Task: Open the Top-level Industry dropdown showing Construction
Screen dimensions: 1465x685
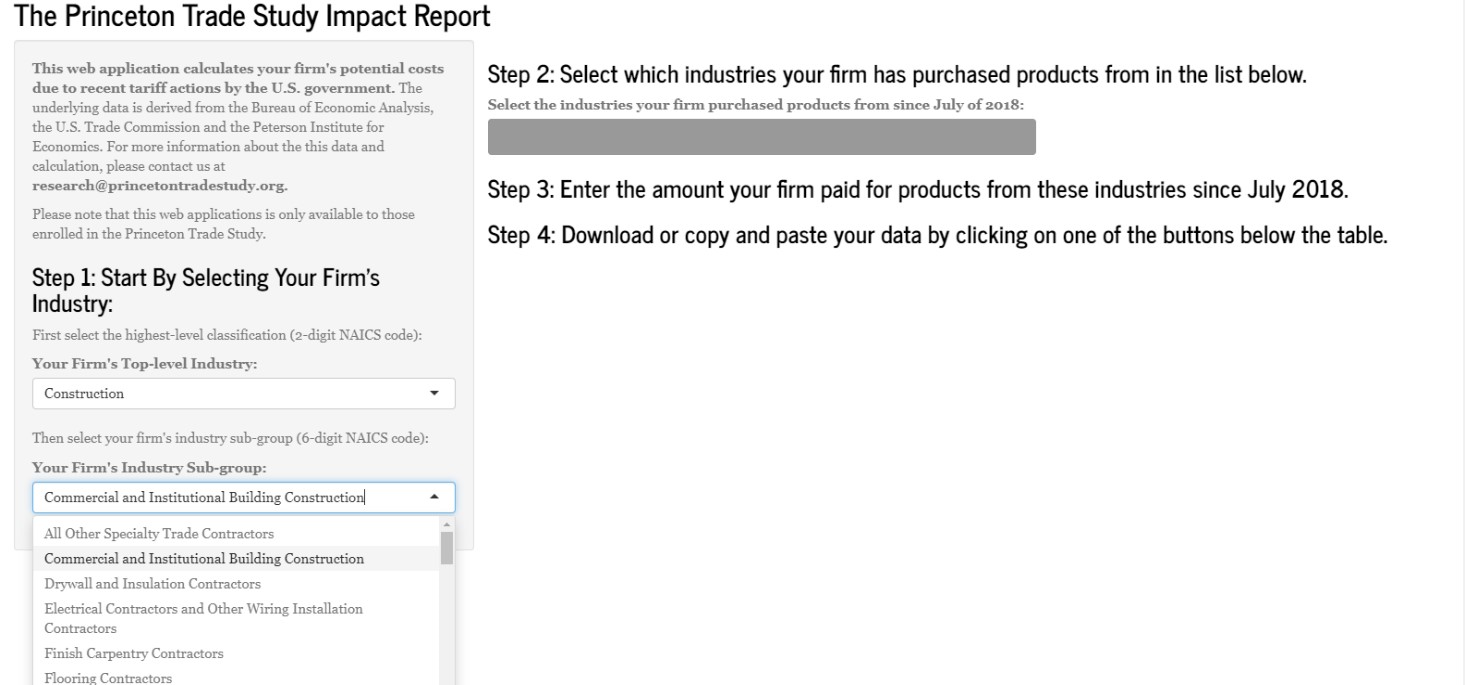Action: [243, 393]
